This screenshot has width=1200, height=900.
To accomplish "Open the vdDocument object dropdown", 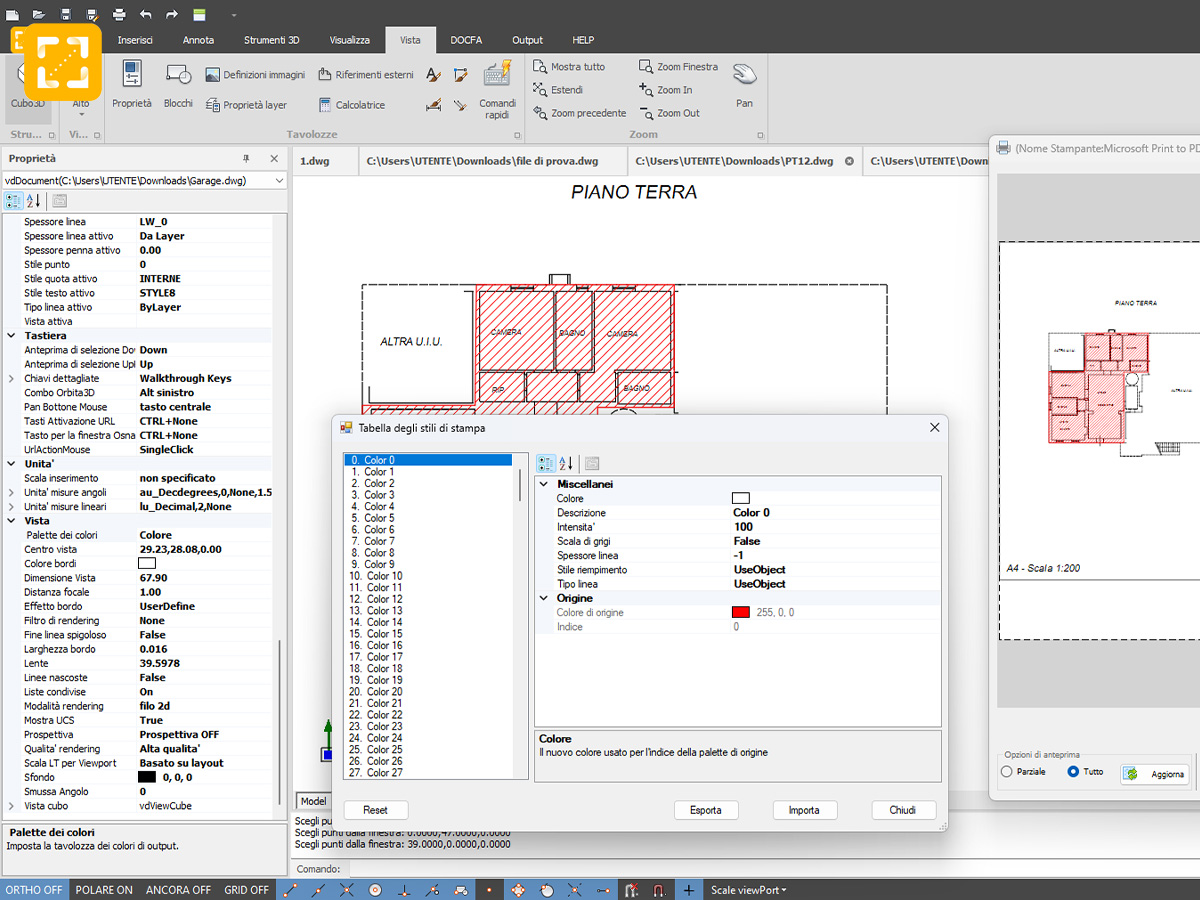I will [278, 181].
